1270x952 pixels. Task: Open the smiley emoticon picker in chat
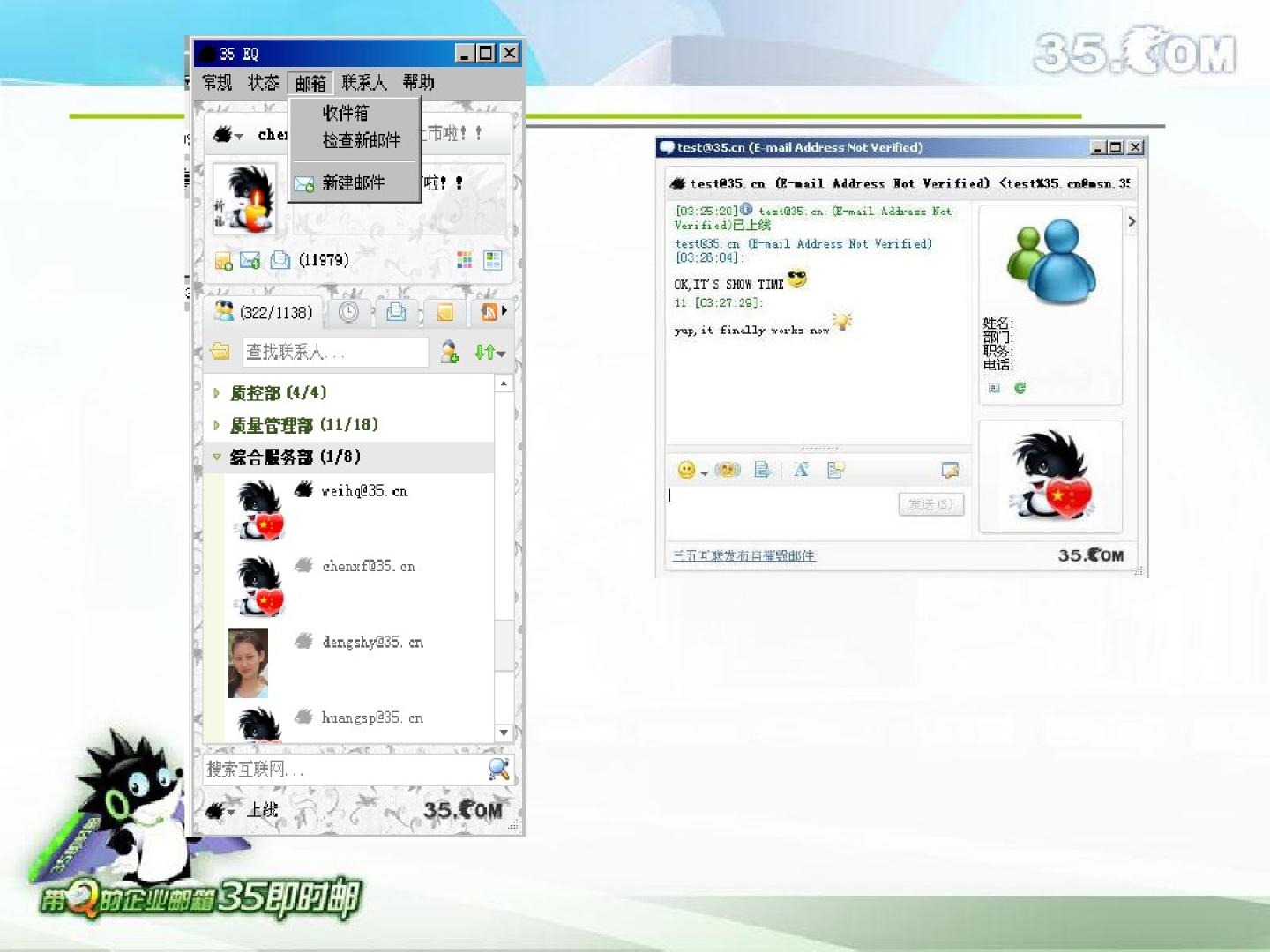687,470
